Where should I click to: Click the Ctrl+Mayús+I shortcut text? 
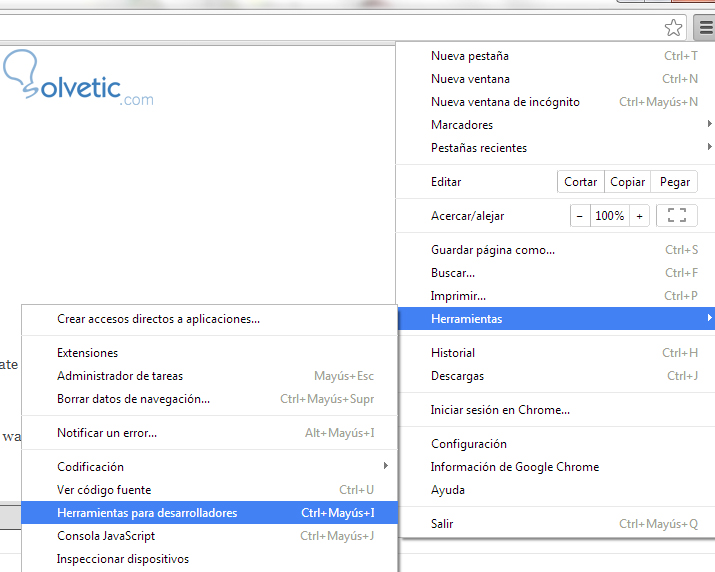(x=338, y=513)
